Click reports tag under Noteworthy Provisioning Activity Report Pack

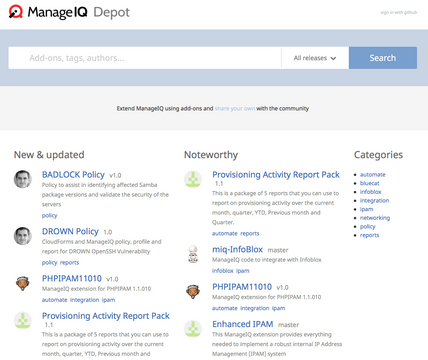250,233
